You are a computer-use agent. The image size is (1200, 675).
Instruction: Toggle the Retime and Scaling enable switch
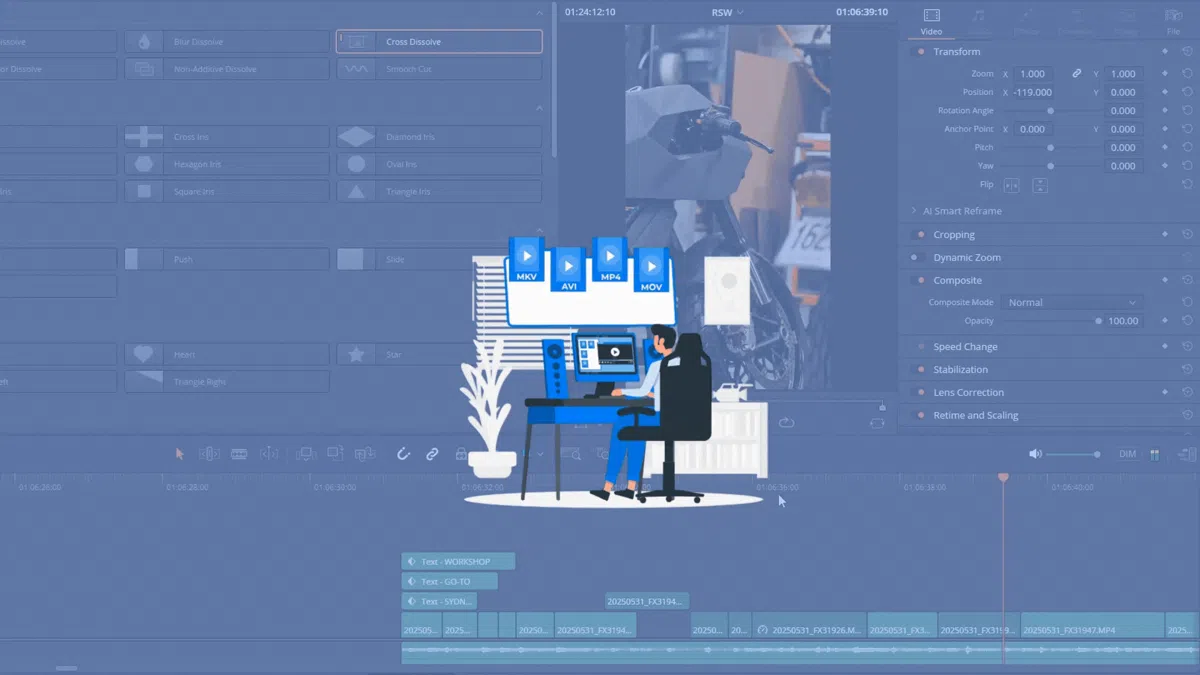pos(919,416)
